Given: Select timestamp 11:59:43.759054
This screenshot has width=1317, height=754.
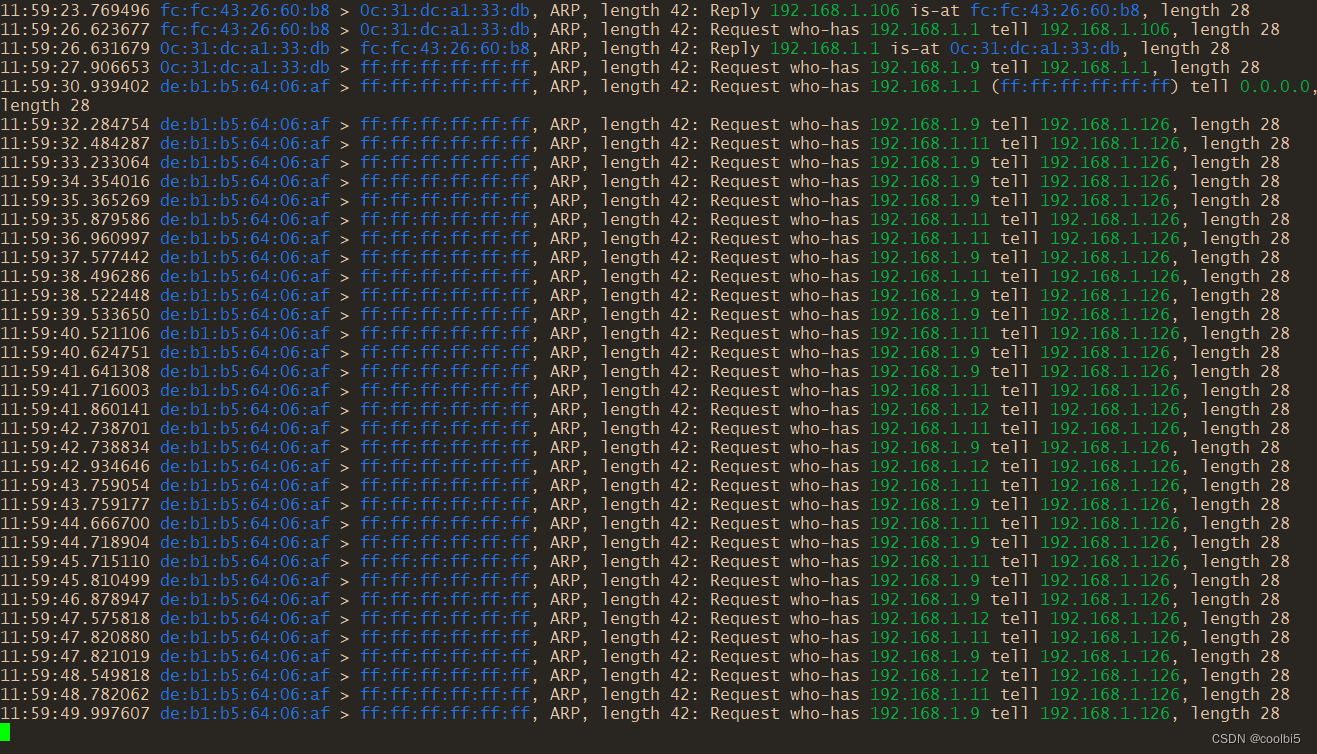Looking at the screenshot, I should click(x=75, y=486).
